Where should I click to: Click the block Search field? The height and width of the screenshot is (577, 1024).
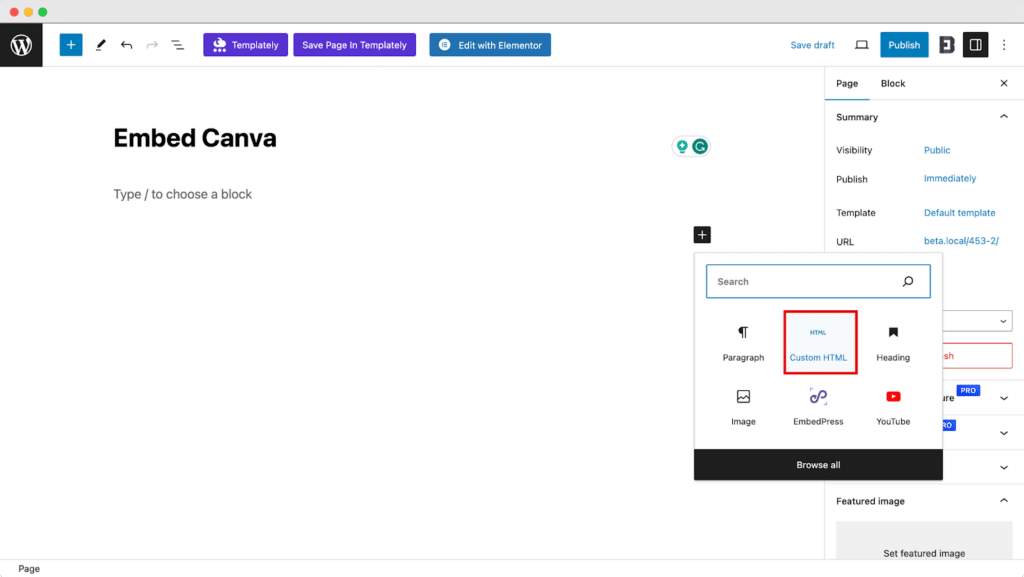[x=805, y=282]
